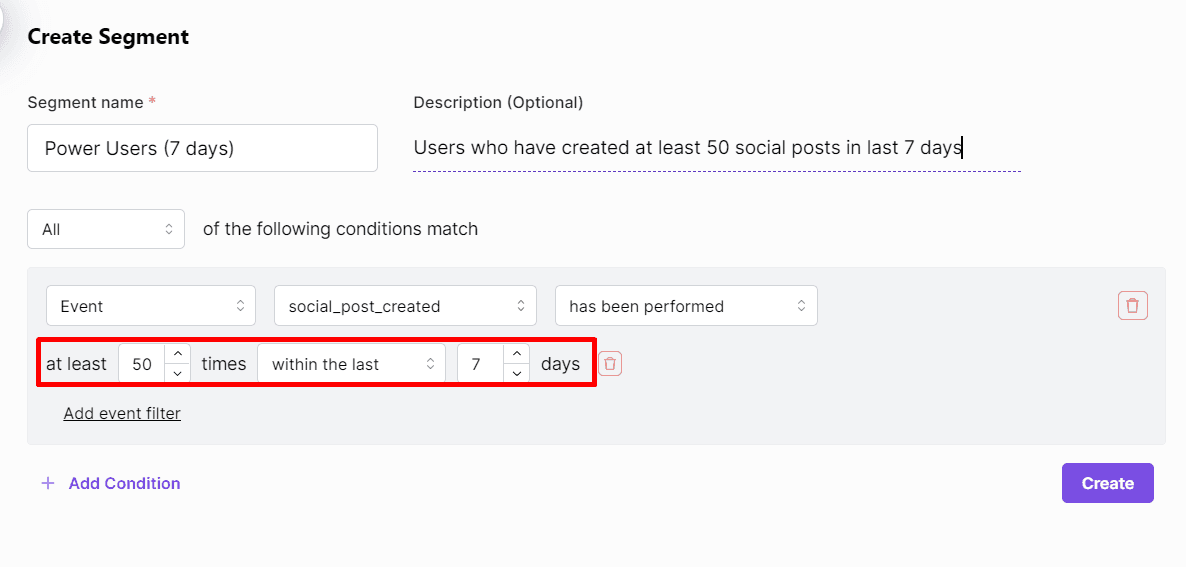Click the purple Create button
Screen dimensions: 1186x567
pyautogui.click(x=1107, y=483)
